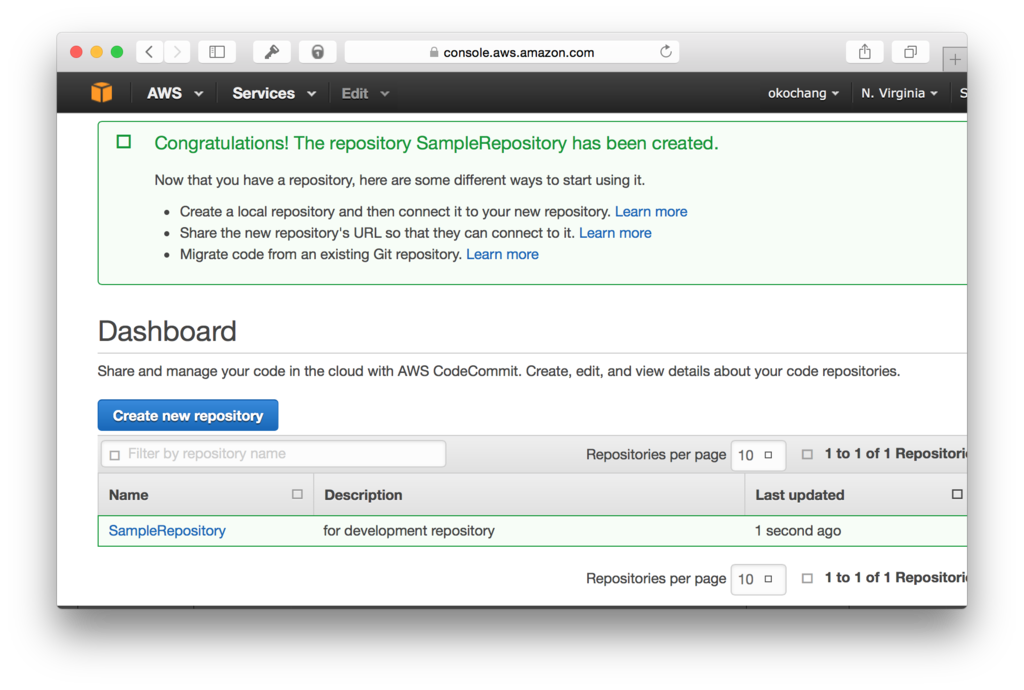Close the Safari window red button

click(x=76, y=52)
